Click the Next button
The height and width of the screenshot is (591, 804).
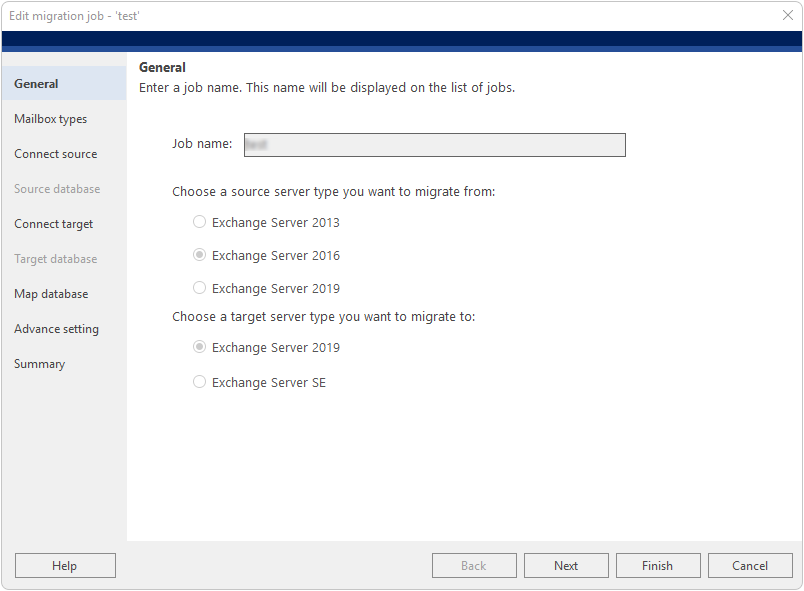(x=566, y=565)
